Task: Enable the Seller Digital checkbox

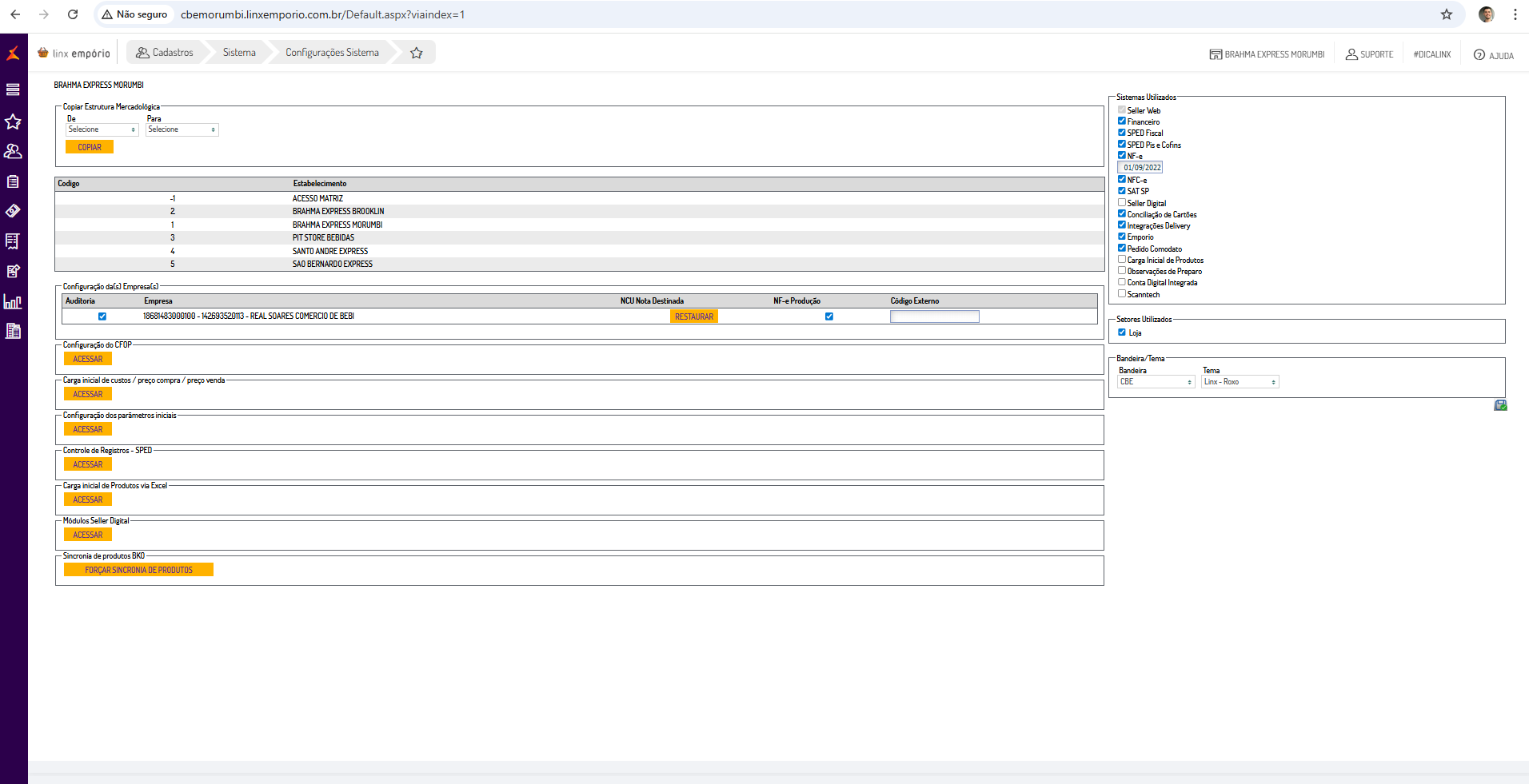Action: 1122,203
